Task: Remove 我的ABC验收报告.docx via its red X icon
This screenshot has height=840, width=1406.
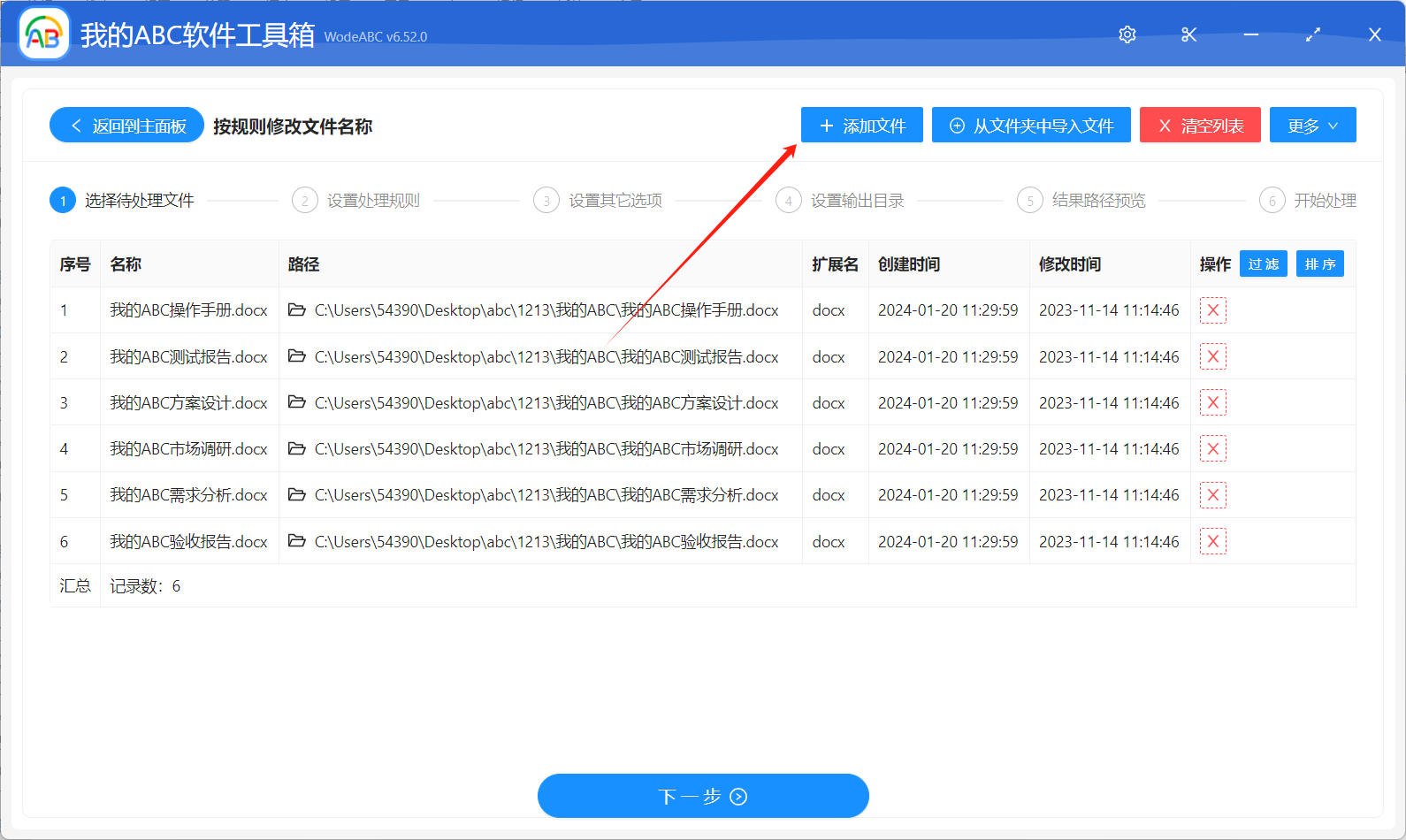Action: tap(1212, 542)
